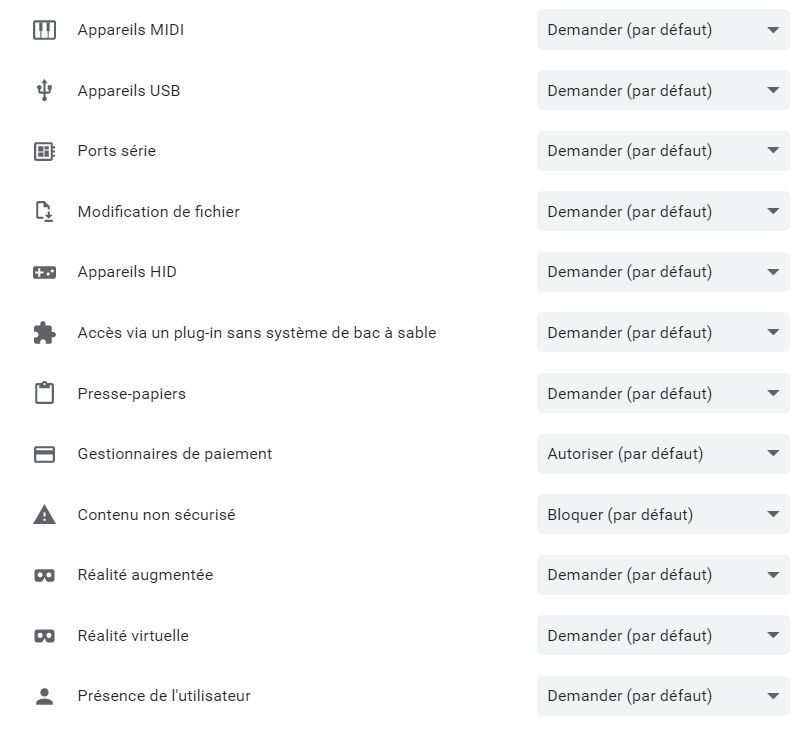
Task: Expand the Contenu non sécurisé Bloquer dropdown
Action: [x=662, y=515]
